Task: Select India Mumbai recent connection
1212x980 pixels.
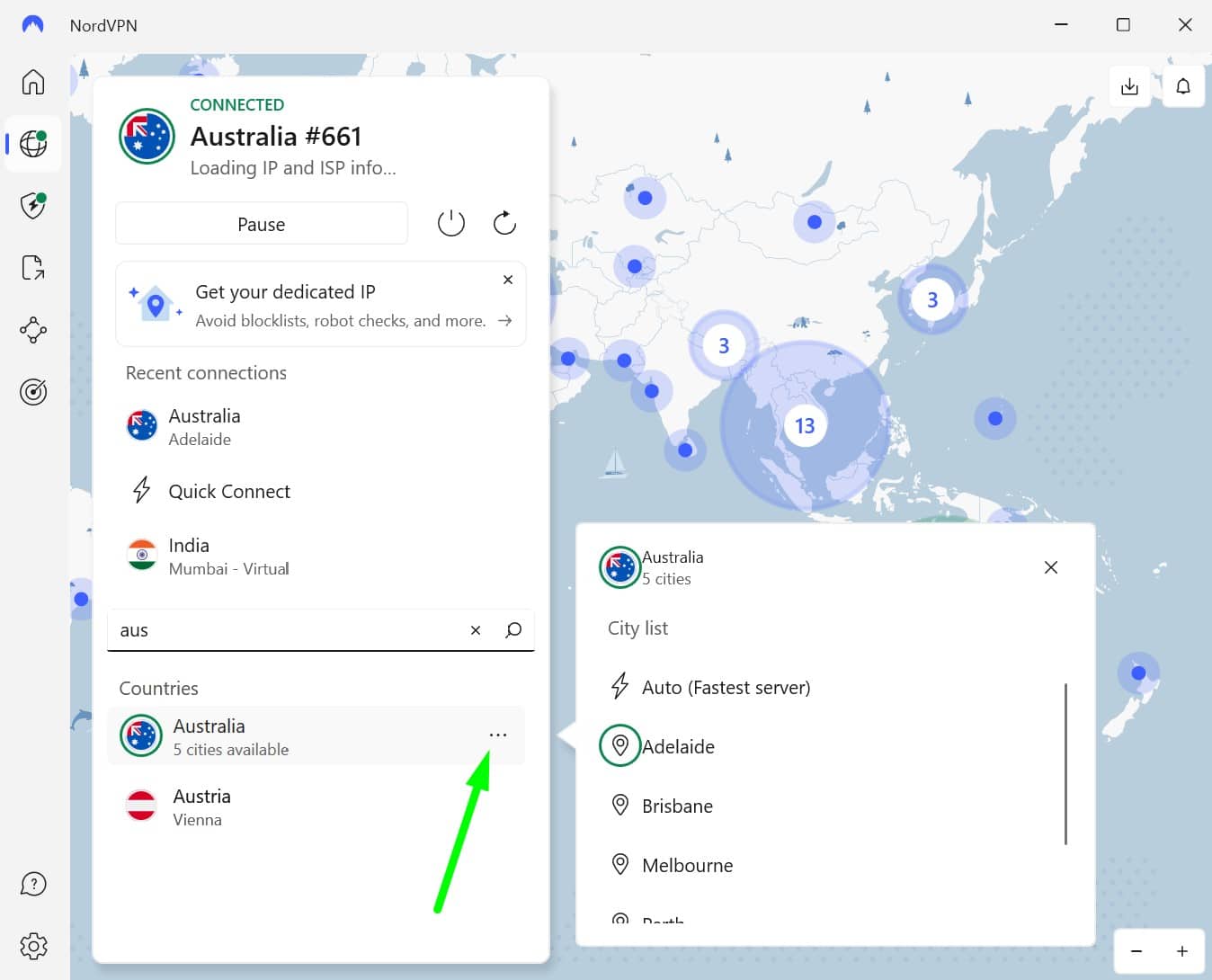Action: [x=320, y=556]
